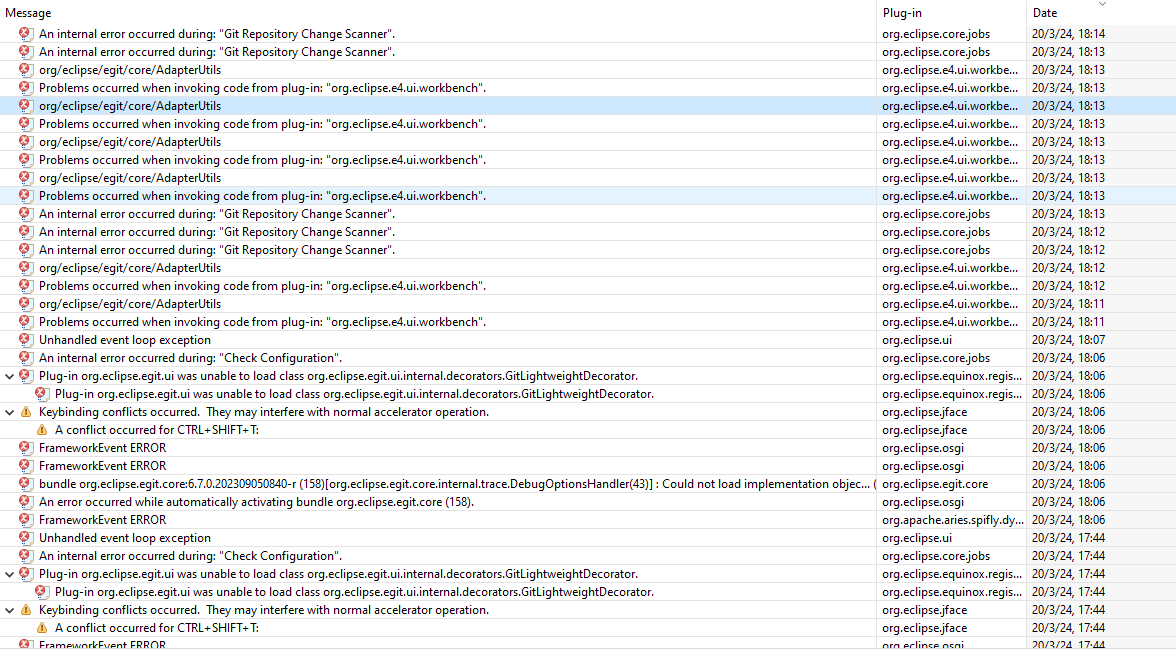Click the date cell 20/3/24, 18:14

pos(1068,34)
